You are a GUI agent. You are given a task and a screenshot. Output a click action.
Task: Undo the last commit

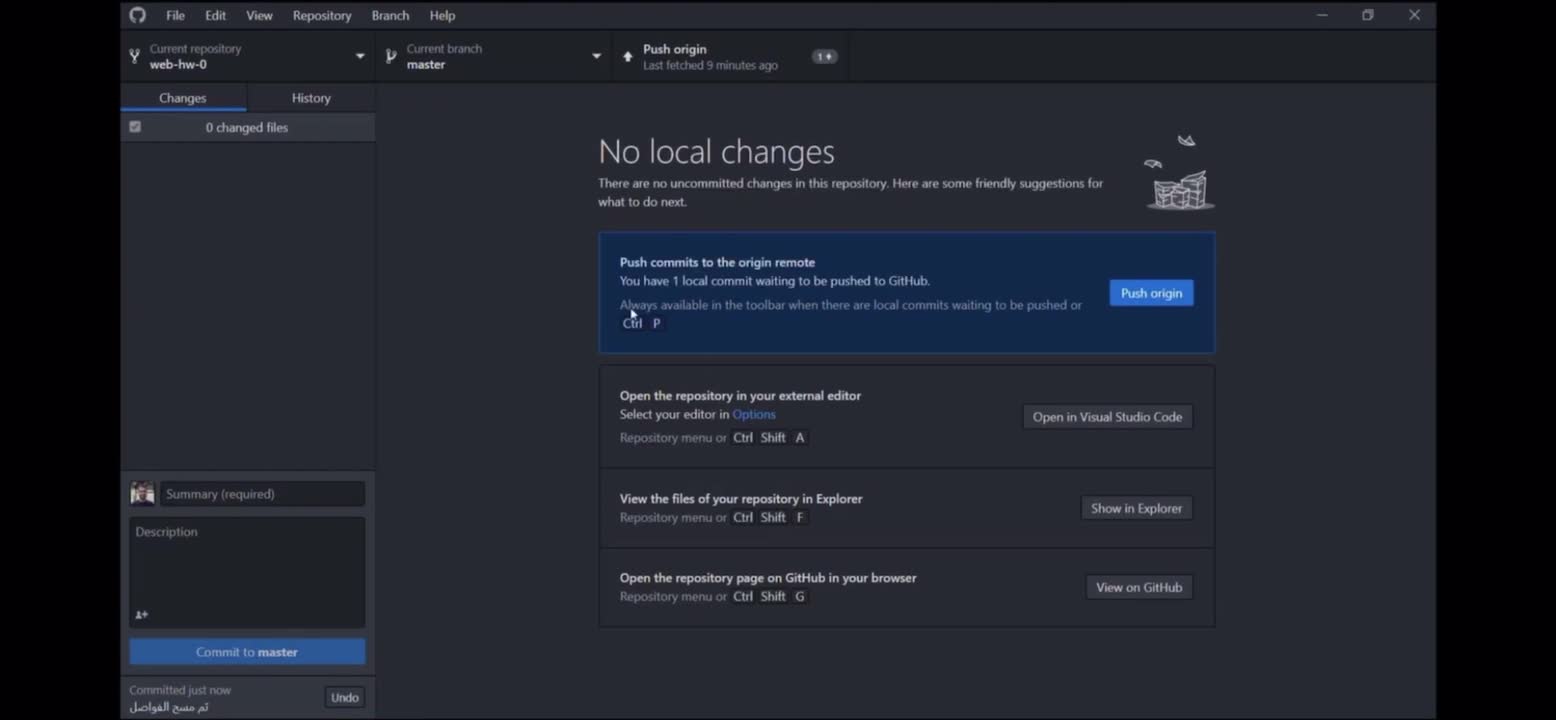[344, 697]
